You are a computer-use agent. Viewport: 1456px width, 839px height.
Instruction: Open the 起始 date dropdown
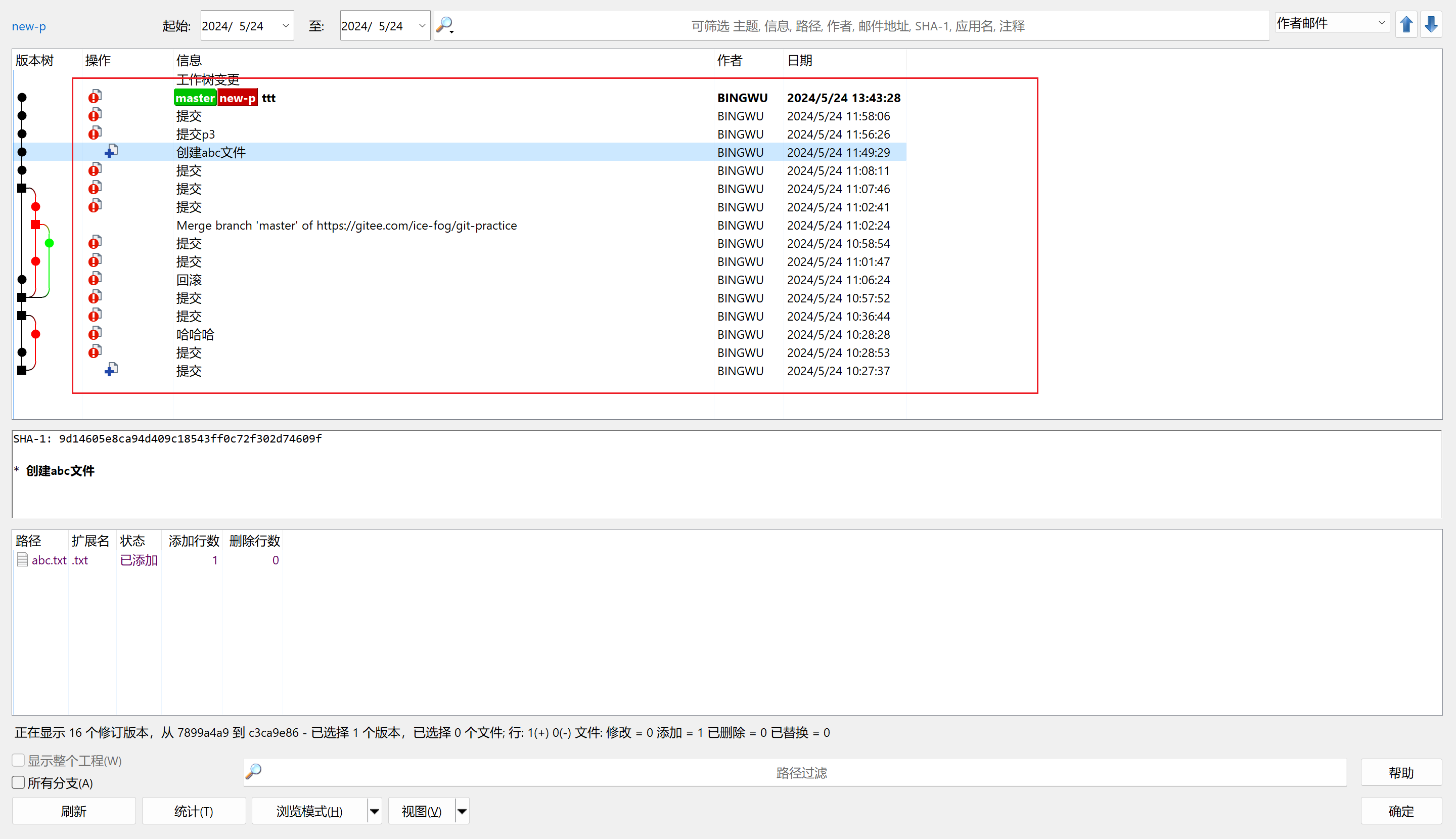coord(285,25)
